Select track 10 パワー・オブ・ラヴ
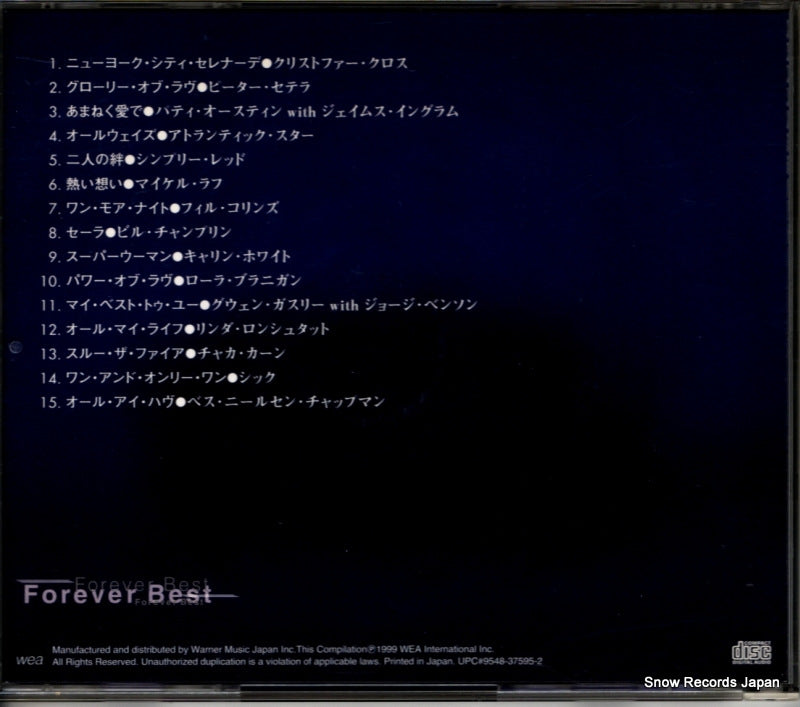The width and height of the screenshot is (800, 707). 119,281
